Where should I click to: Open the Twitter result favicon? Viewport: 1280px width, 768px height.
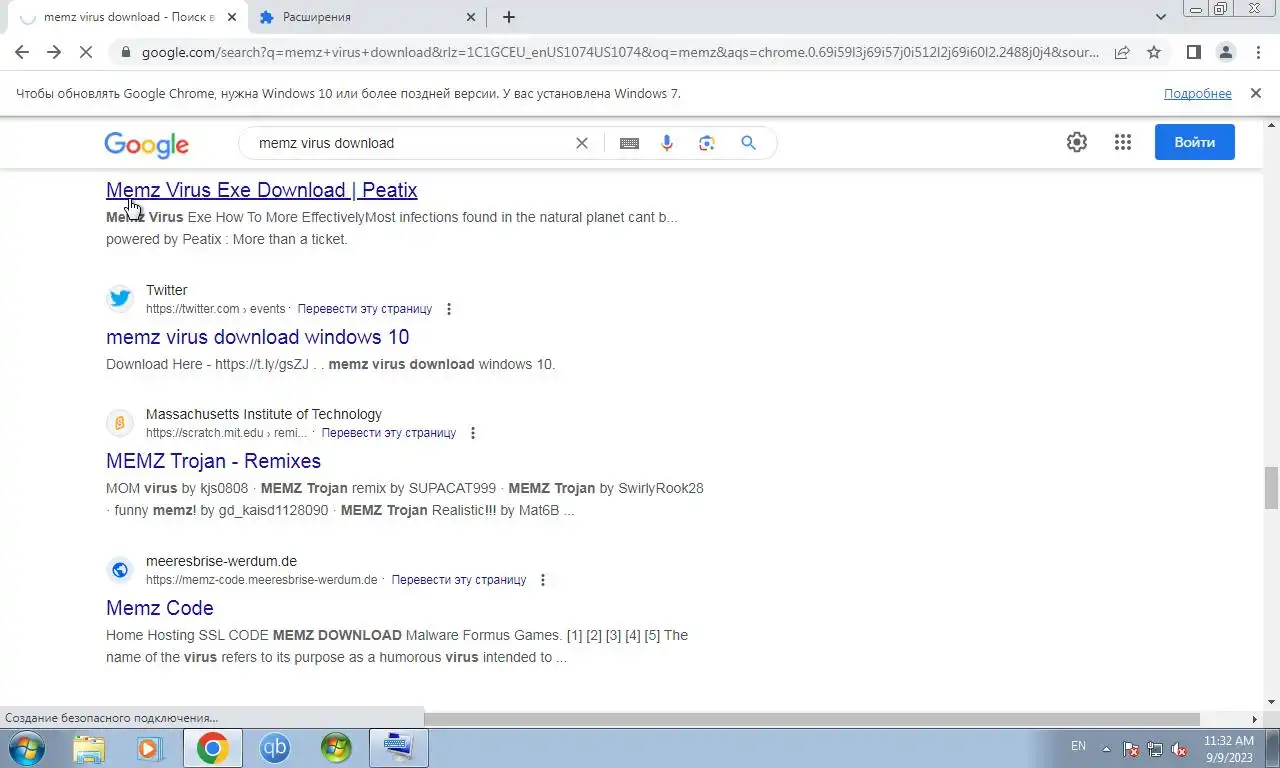tap(120, 298)
